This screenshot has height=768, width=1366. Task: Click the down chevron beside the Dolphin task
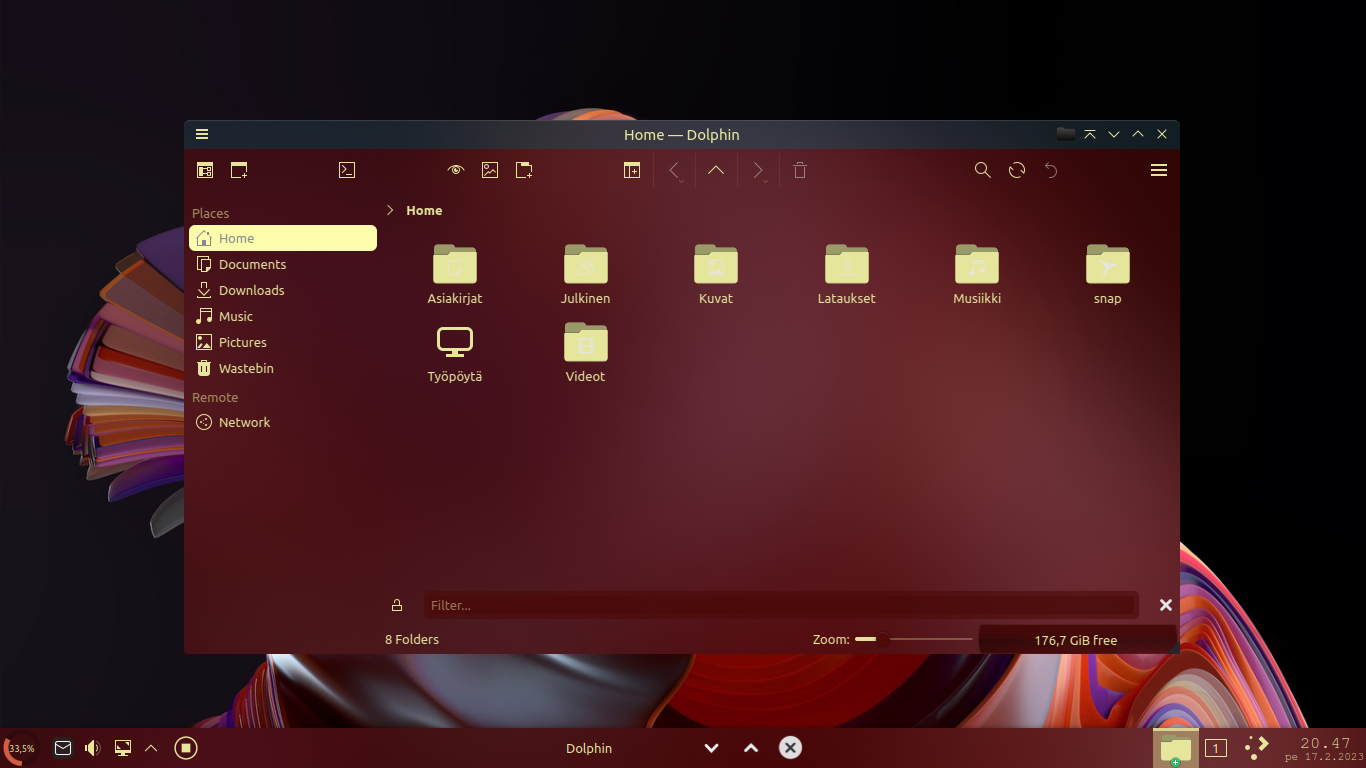click(x=712, y=748)
